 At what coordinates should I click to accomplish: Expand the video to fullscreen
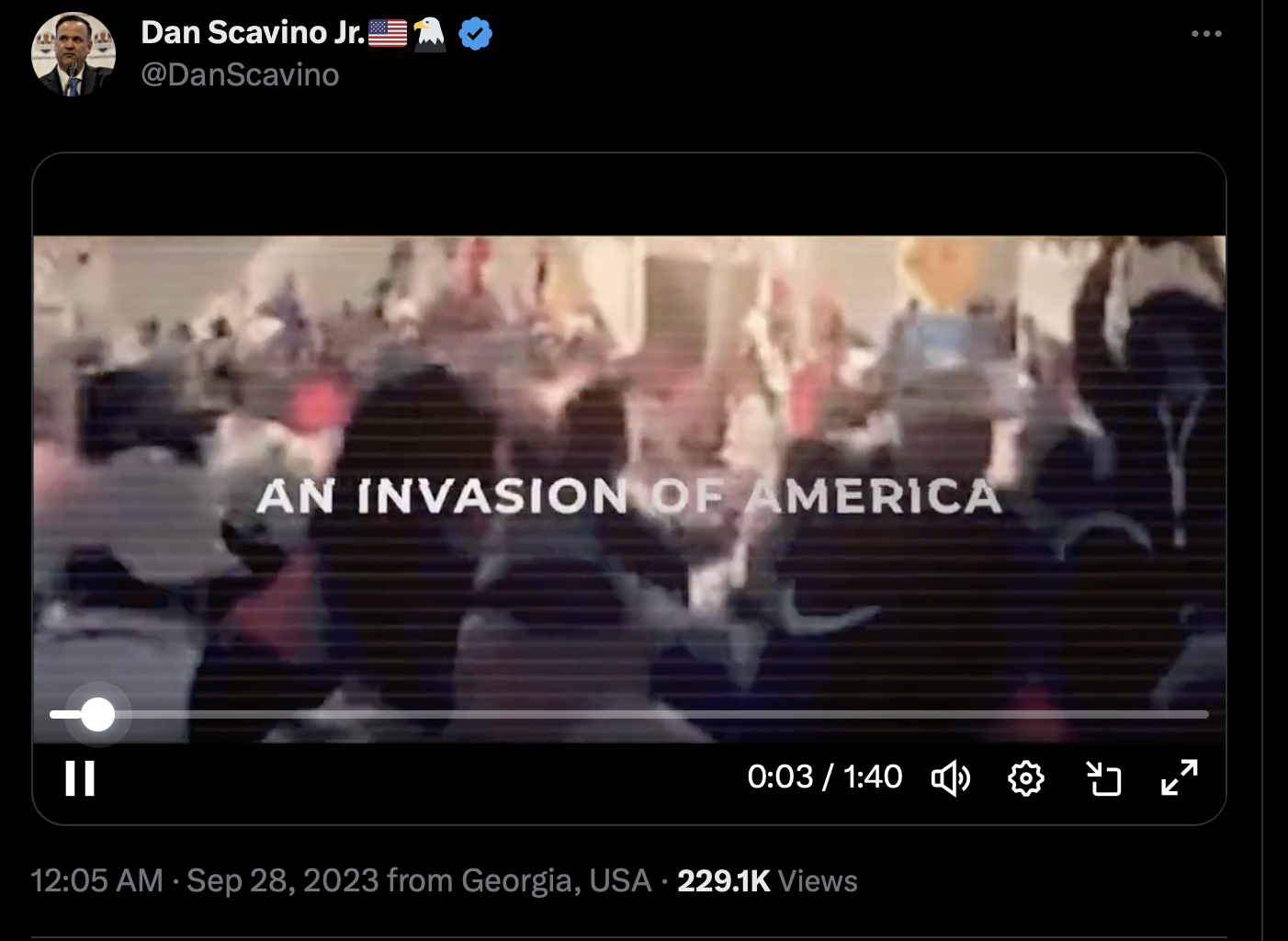tap(1180, 777)
